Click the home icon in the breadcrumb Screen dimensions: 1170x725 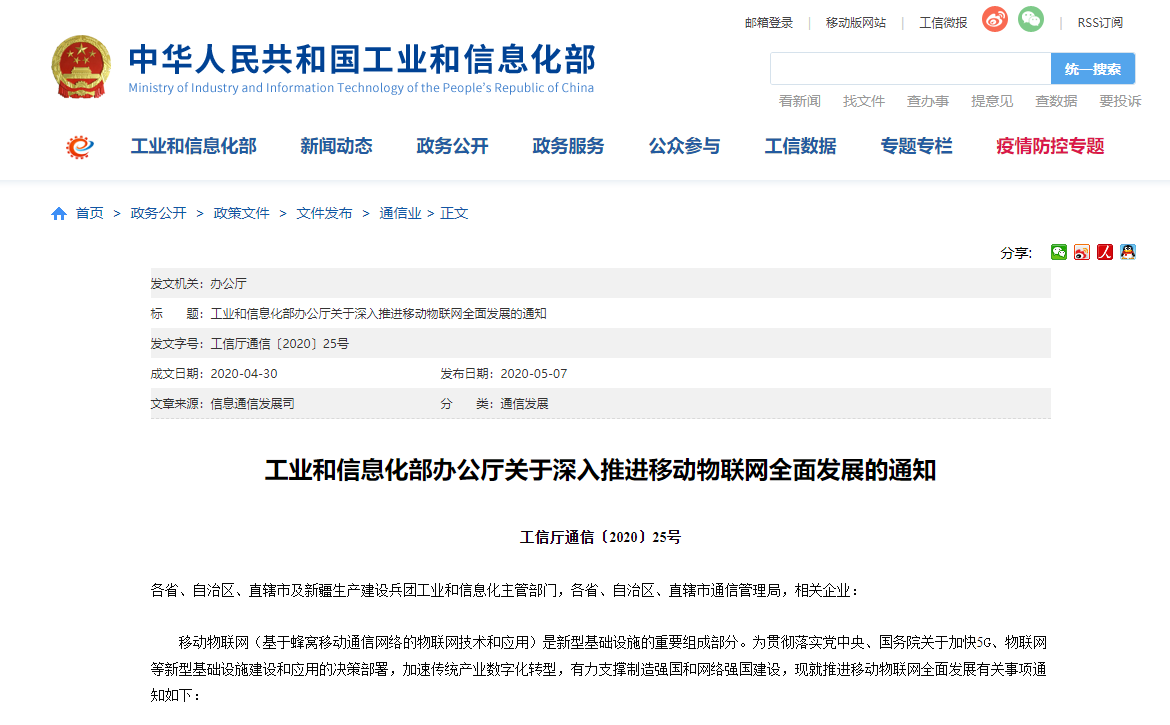click(x=59, y=214)
